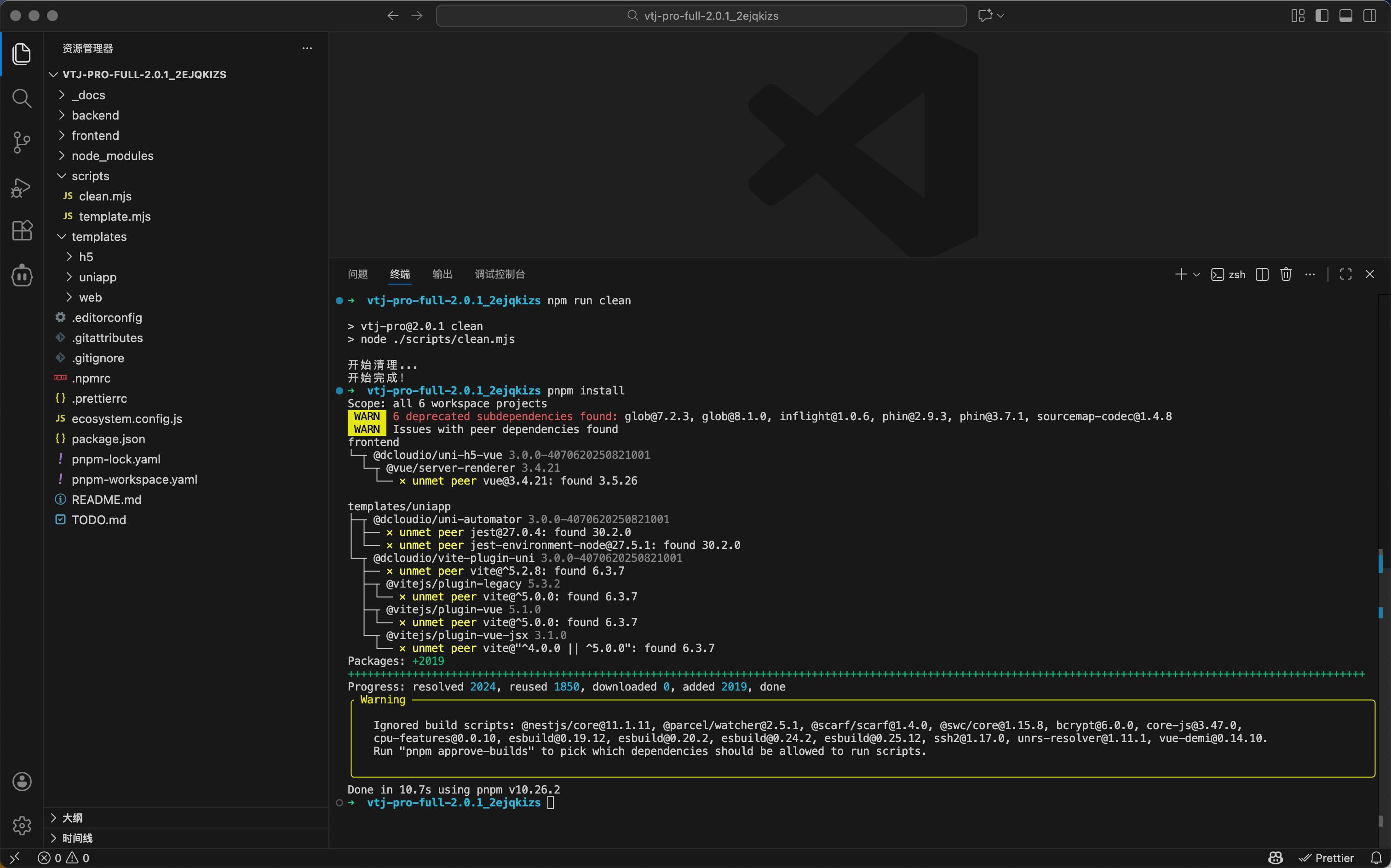
Task: Open the Extensions view
Action: [x=21, y=231]
